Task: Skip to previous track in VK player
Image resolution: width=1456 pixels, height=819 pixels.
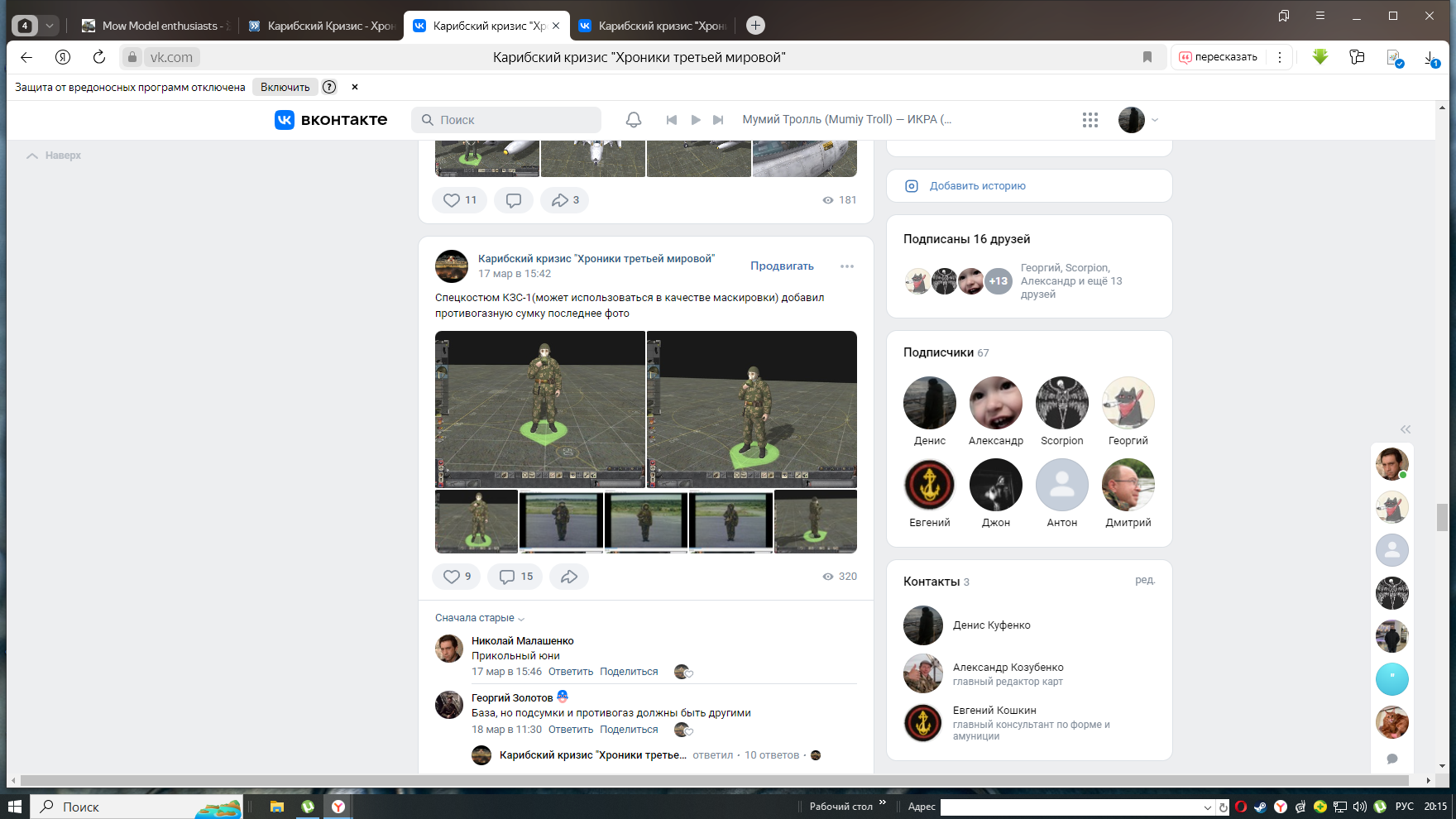Action: 672,120
